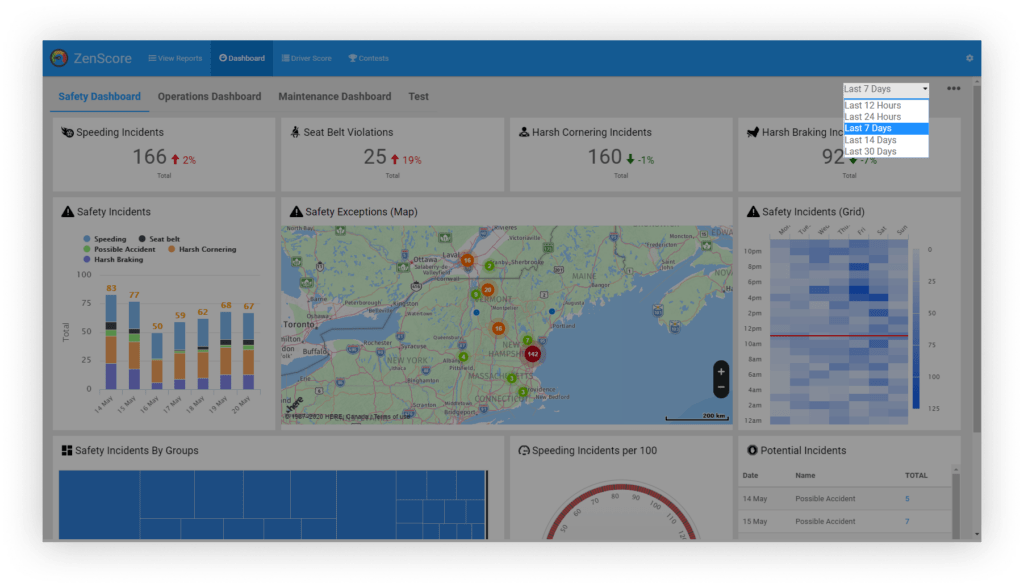
Task: Click the 19 May bar totaling 68
Action: pos(225,351)
